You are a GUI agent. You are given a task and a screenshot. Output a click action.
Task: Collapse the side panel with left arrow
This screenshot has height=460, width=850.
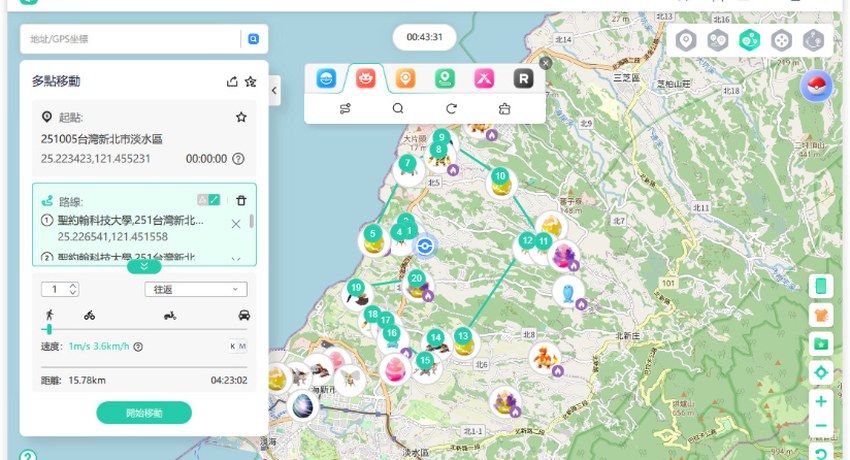pyautogui.click(x=274, y=90)
